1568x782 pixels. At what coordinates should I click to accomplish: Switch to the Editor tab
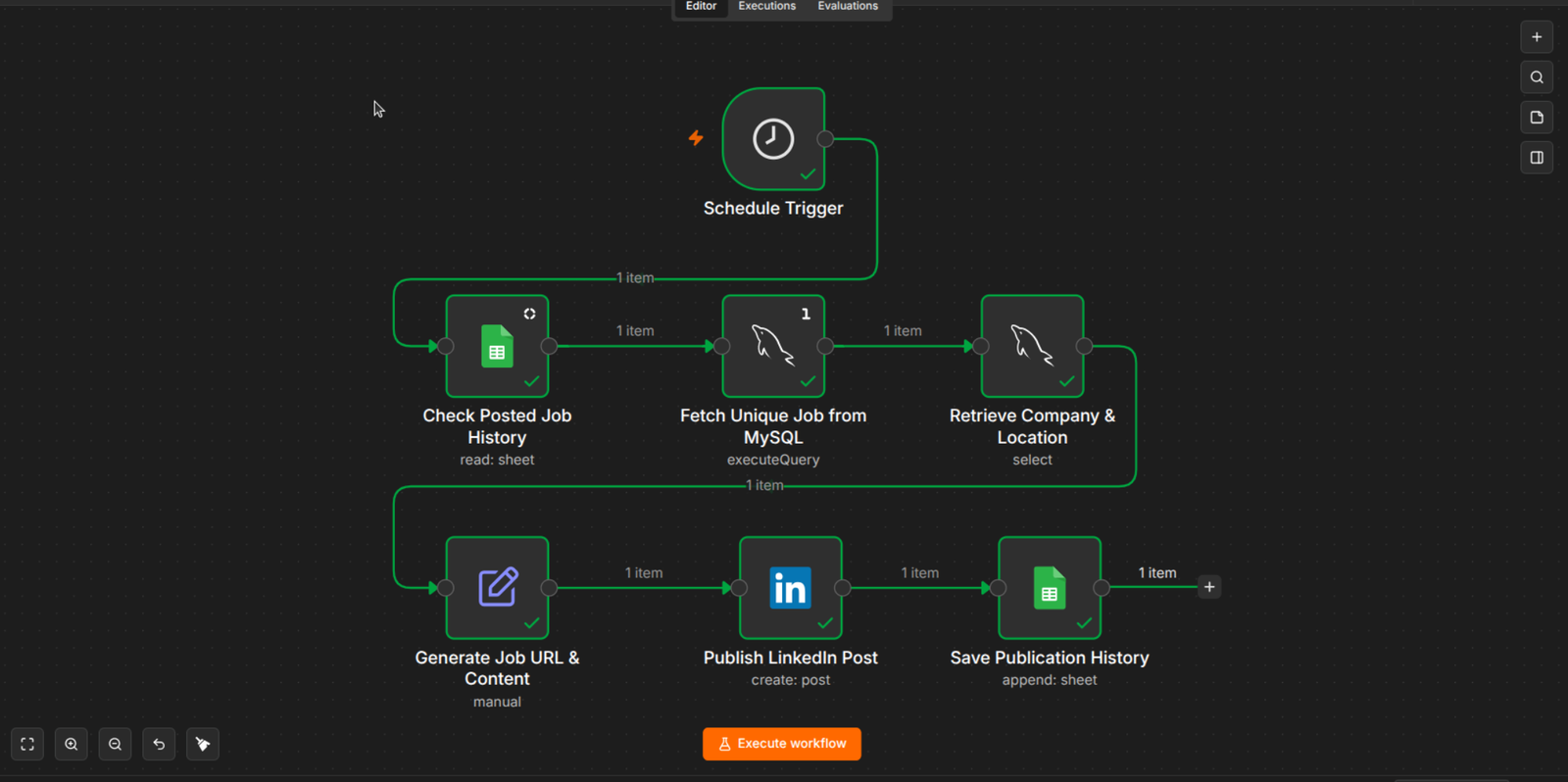701,7
